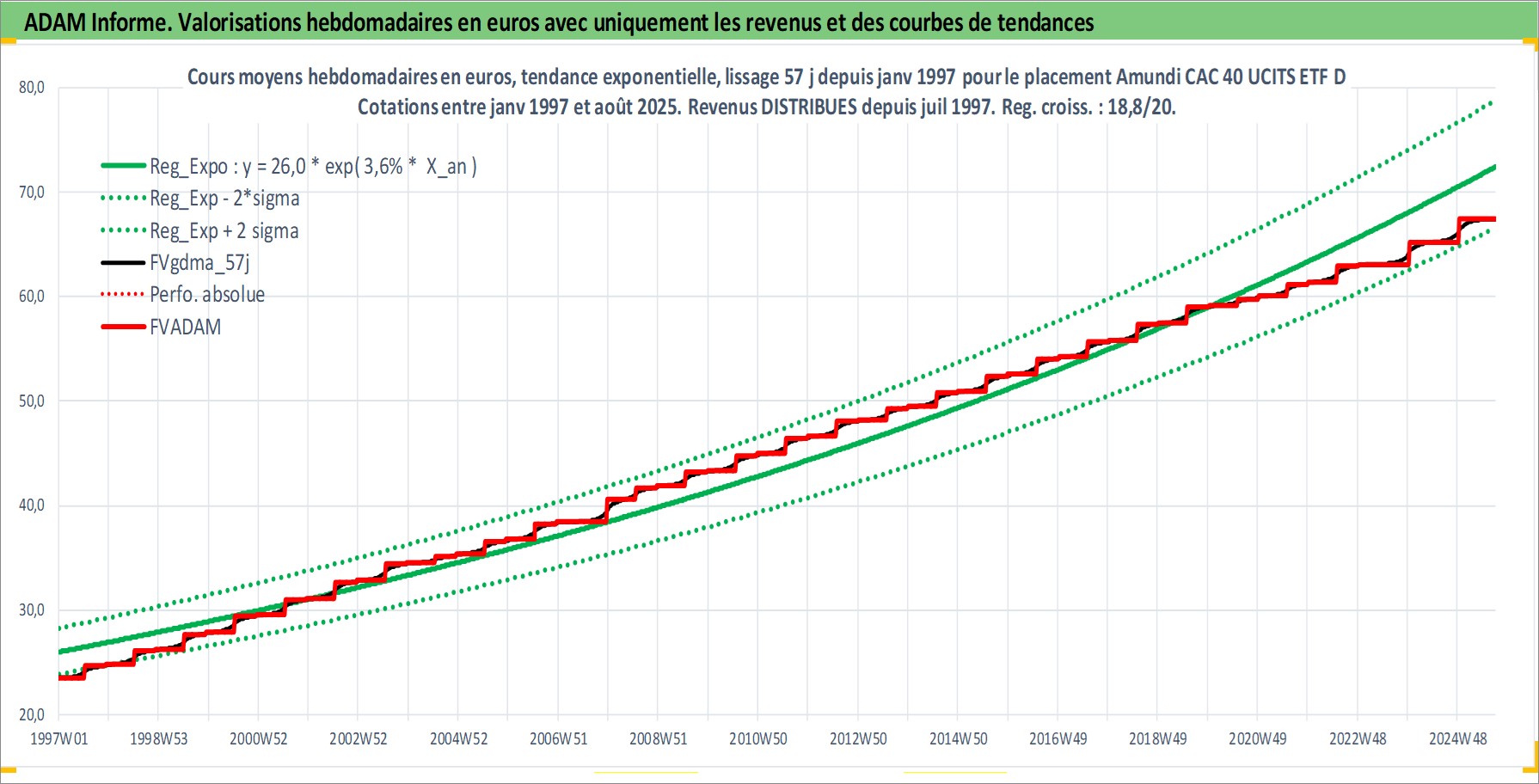Click the dotted red marker for Perfo. absolue
Viewport: 1539px width, 784px height.
(x=123, y=295)
